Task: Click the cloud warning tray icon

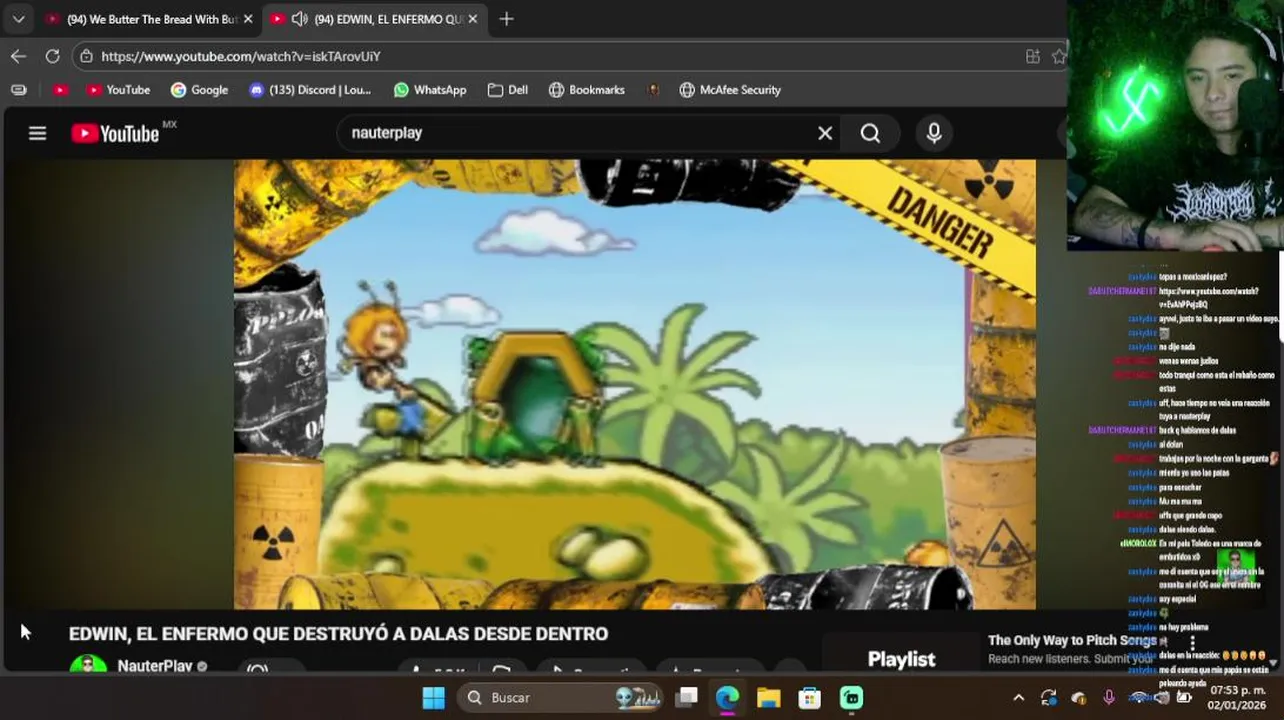Action: coord(1078,697)
